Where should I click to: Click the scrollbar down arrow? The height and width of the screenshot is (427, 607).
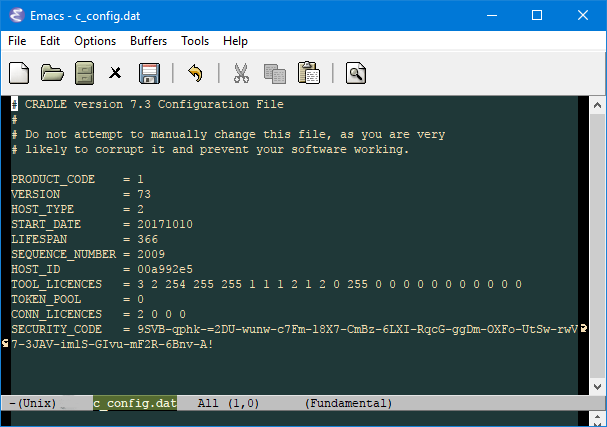(x=597, y=387)
